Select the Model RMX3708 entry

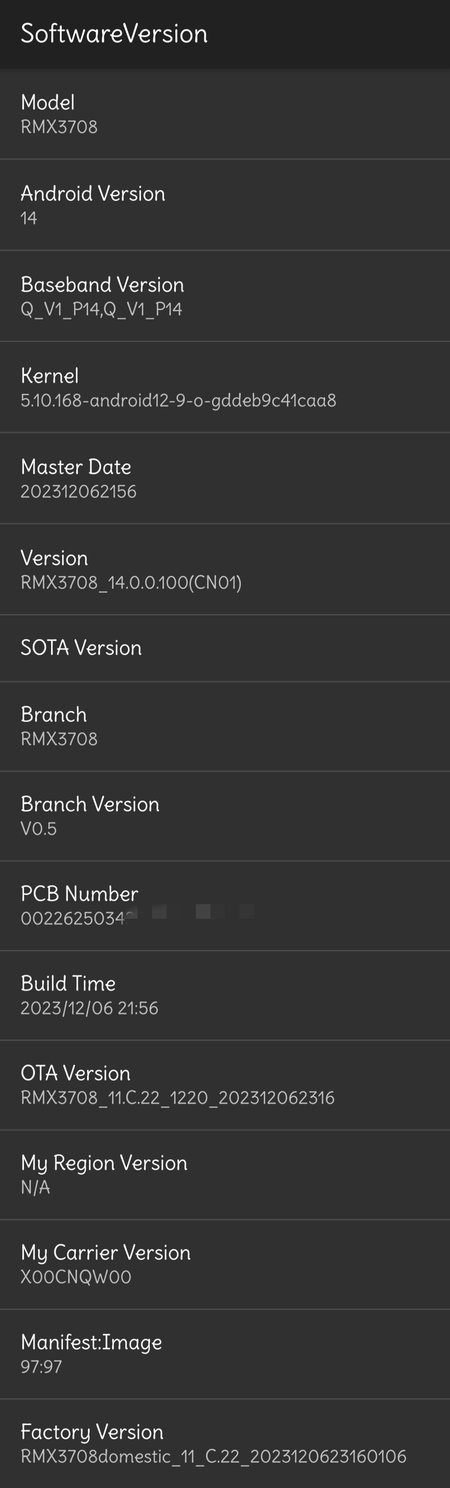coord(225,114)
